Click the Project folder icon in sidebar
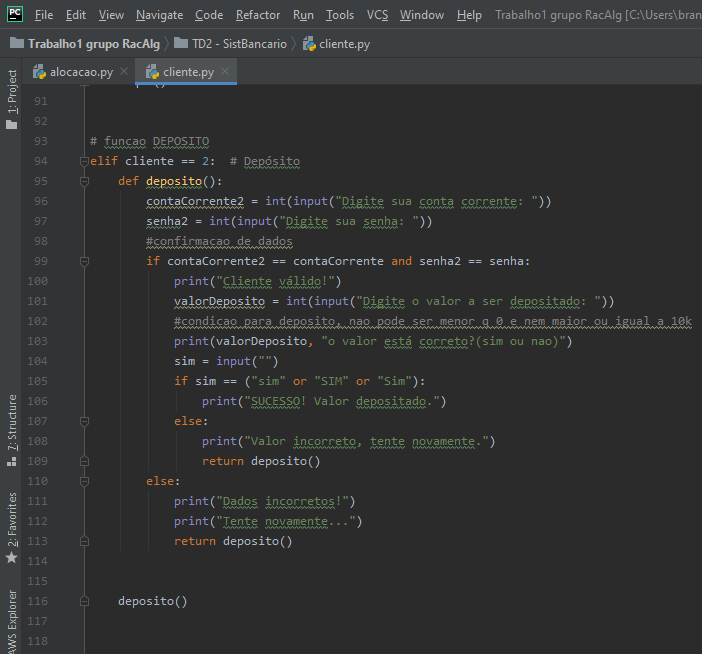Viewport: 702px width, 654px height. click(12, 124)
